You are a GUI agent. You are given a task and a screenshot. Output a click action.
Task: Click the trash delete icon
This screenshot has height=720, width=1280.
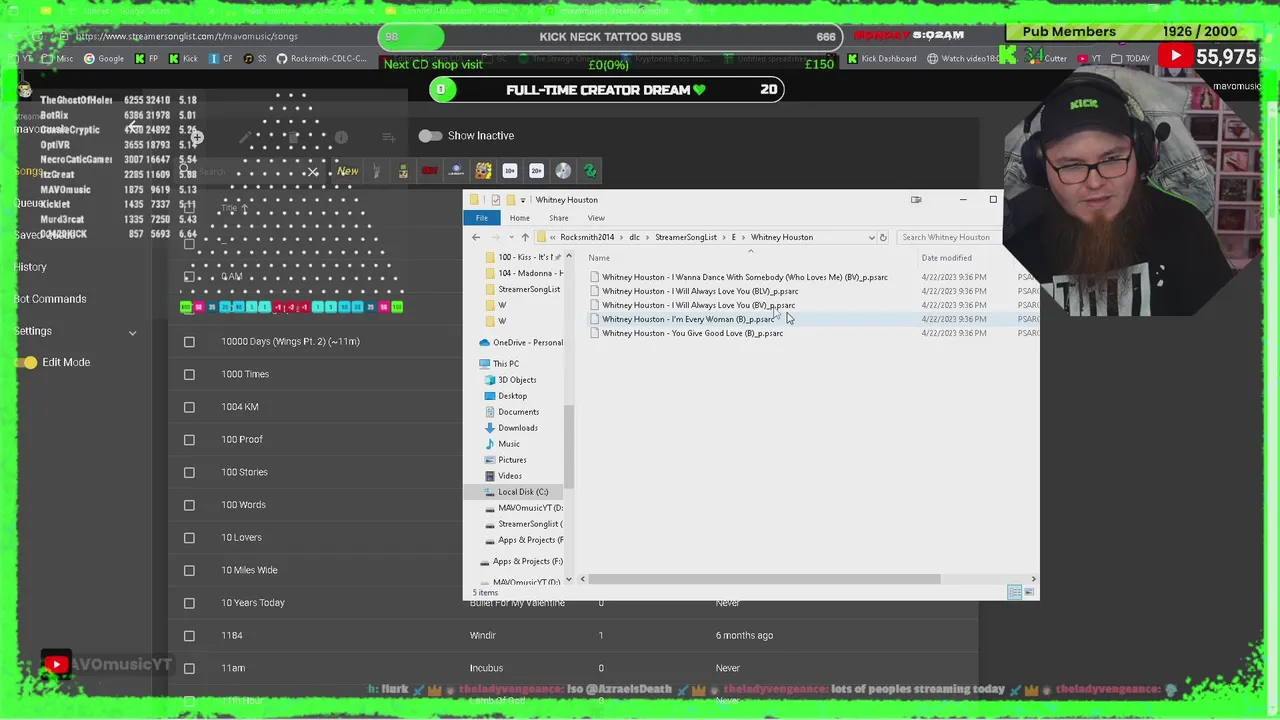(293, 137)
